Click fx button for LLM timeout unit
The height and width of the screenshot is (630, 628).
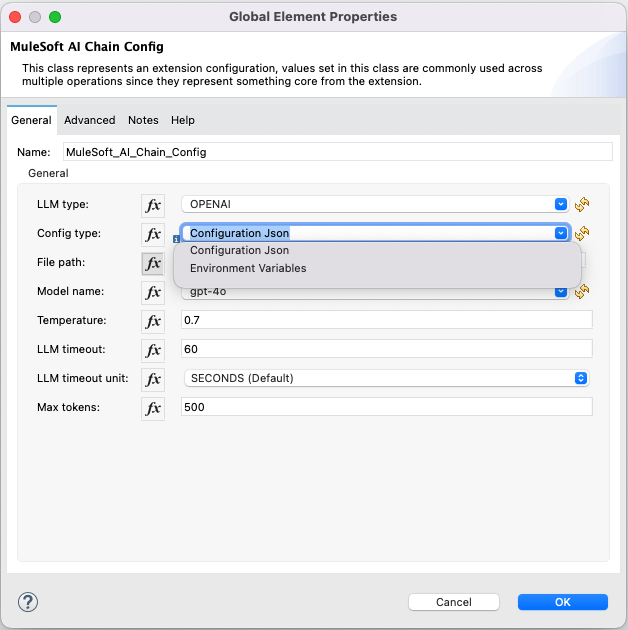(x=153, y=379)
